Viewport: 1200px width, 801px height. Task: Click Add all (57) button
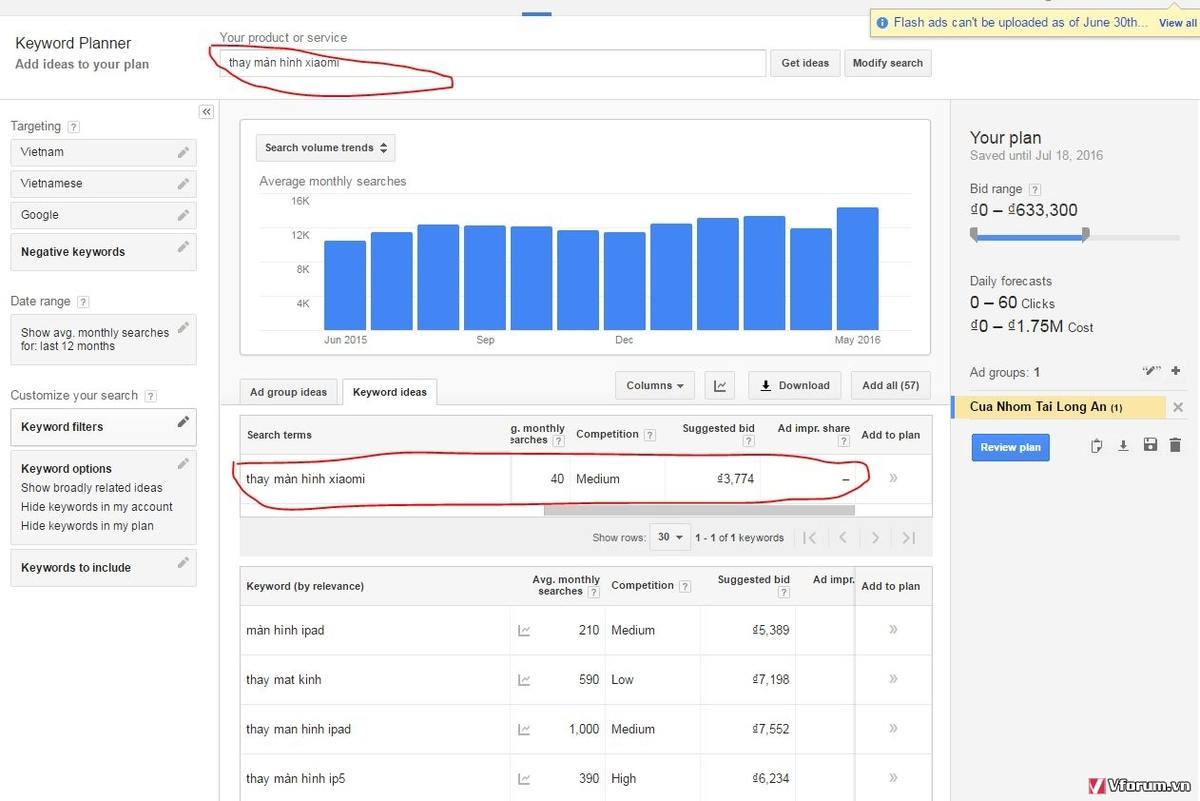point(890,385)
